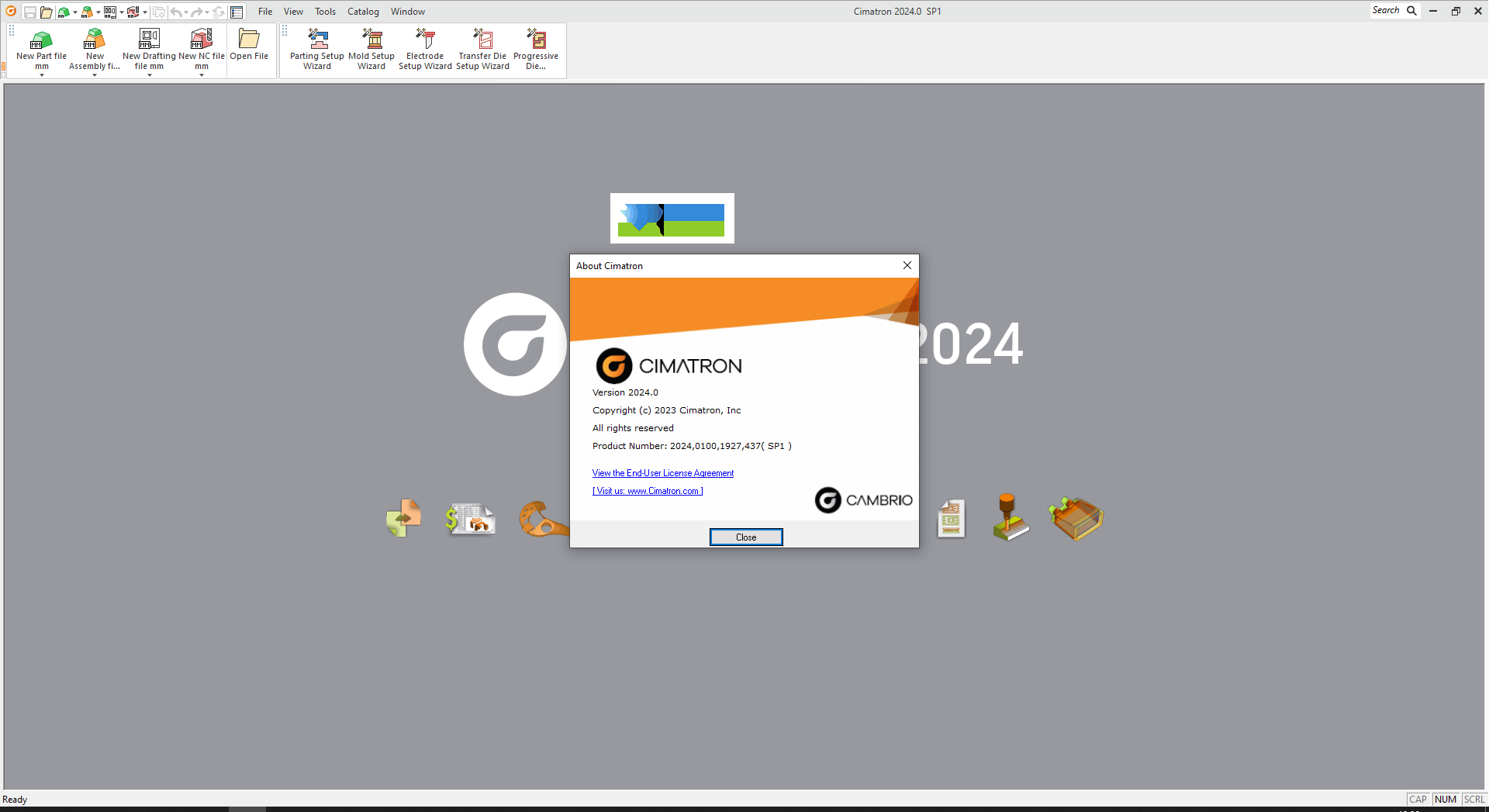Image resolution: width=1489 pixels, height=812 pixels.
Task: Click the Undo arrow icon
Action: coord(176,12)
